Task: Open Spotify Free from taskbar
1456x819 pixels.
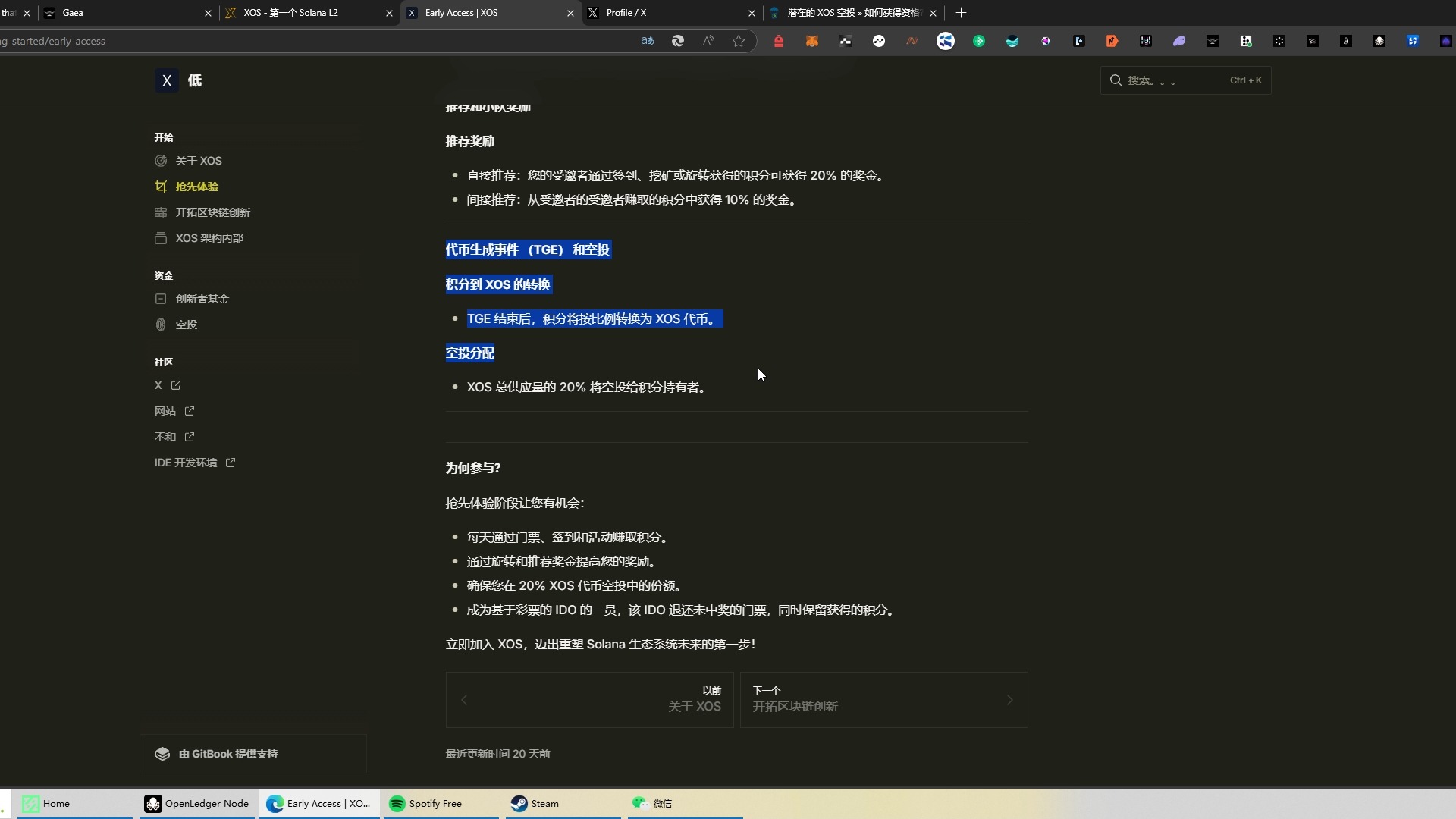Action: coord(441,804)
